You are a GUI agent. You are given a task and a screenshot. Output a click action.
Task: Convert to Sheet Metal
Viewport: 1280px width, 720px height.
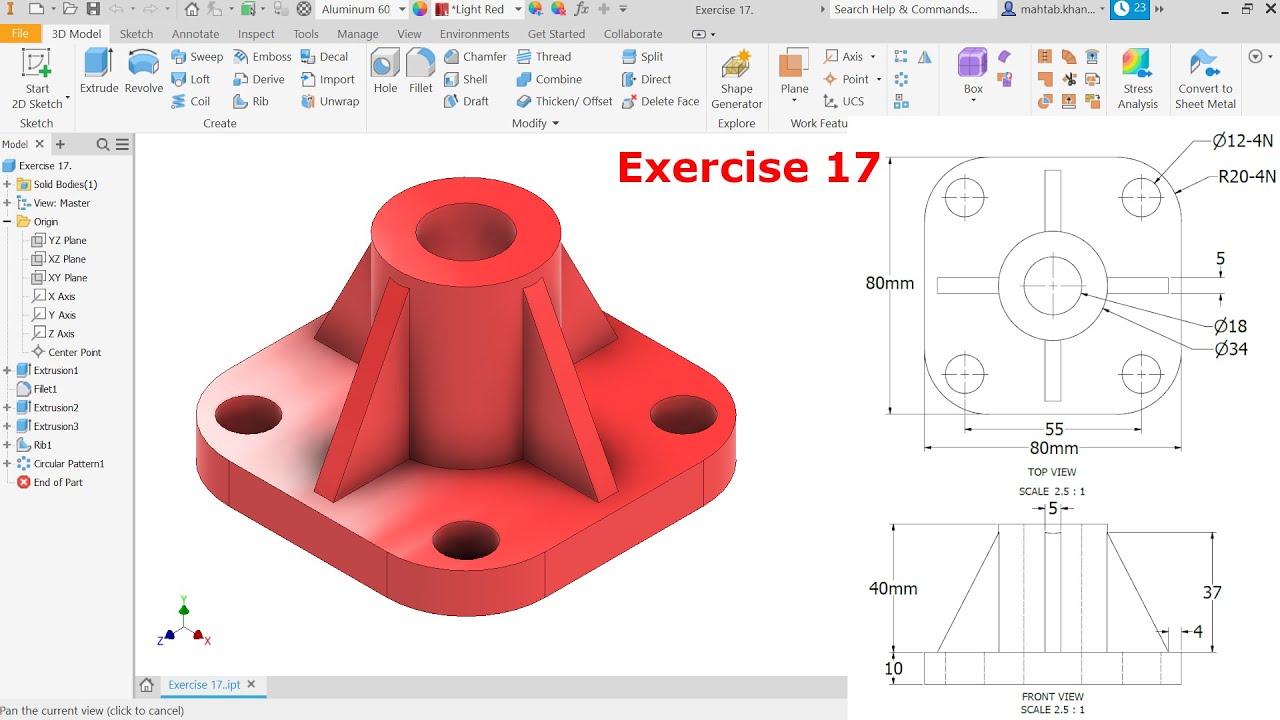(1205, 79)
